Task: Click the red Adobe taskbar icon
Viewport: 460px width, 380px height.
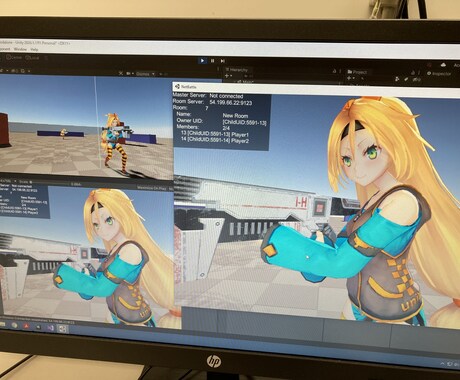Action: click(26, 326)
